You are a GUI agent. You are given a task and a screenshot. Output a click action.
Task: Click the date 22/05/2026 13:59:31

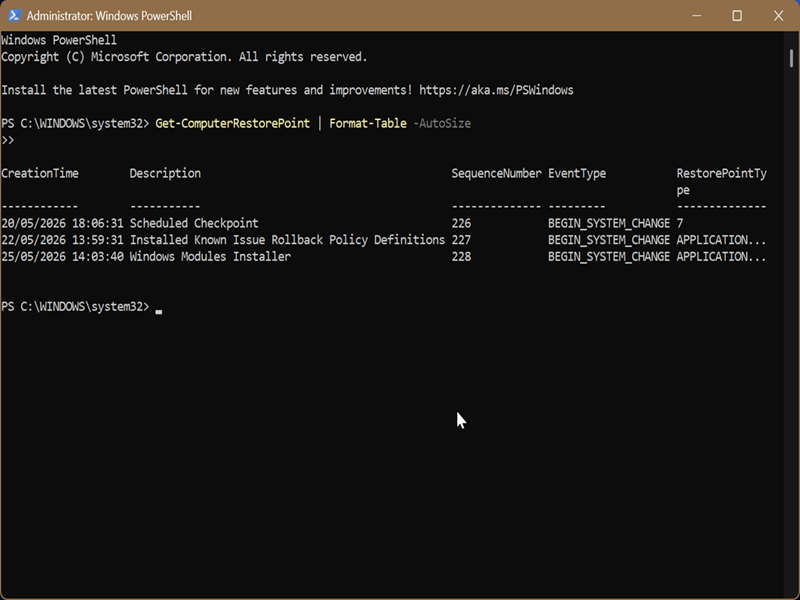[62, 240]
